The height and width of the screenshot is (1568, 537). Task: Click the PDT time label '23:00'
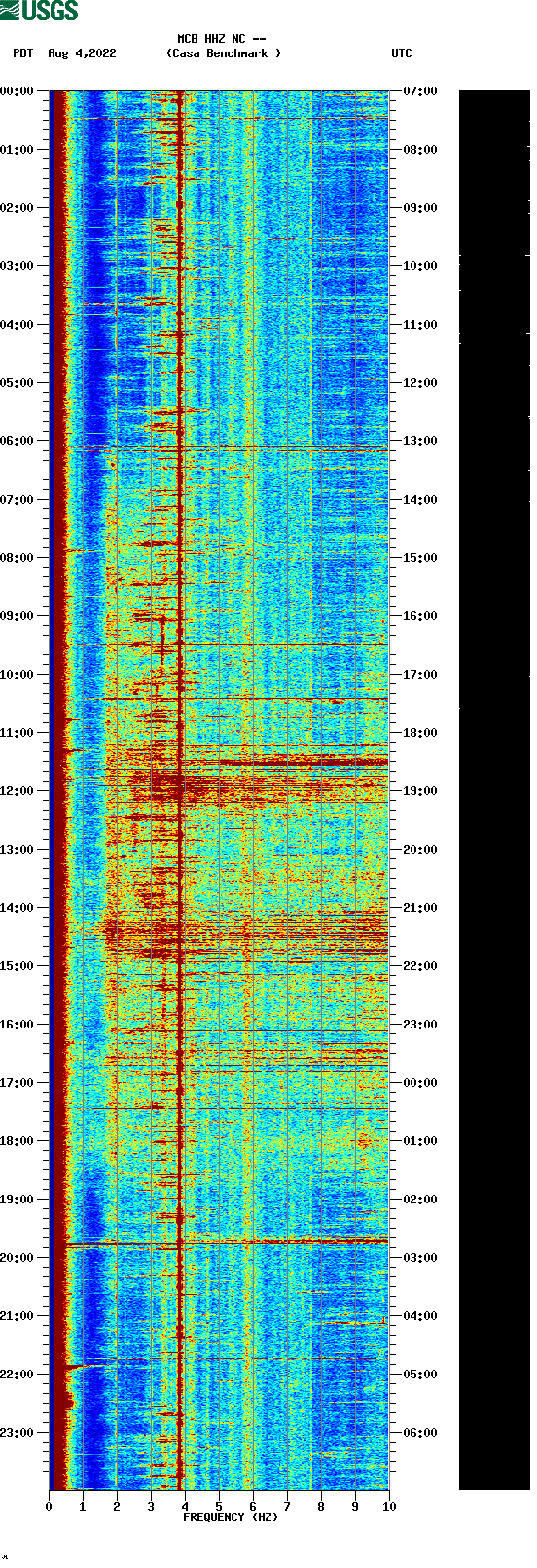click(x=17, y=1433)
